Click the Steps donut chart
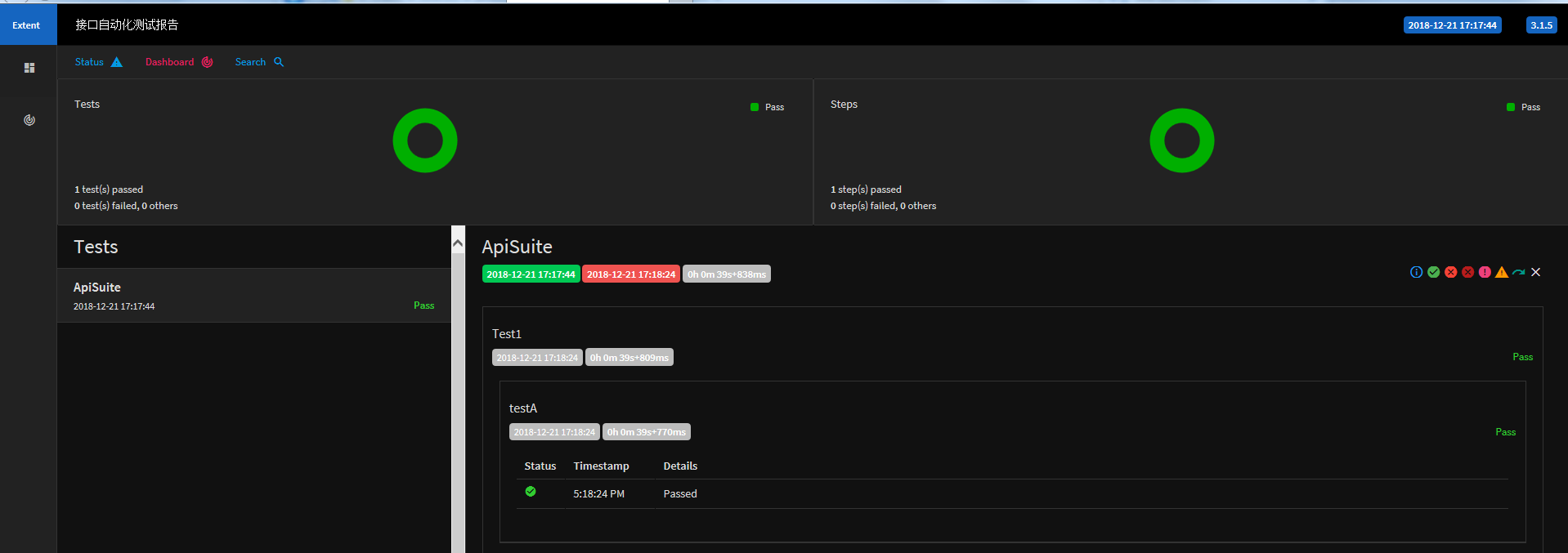The image size is (1568, 553). click(x=1181, y=140)
